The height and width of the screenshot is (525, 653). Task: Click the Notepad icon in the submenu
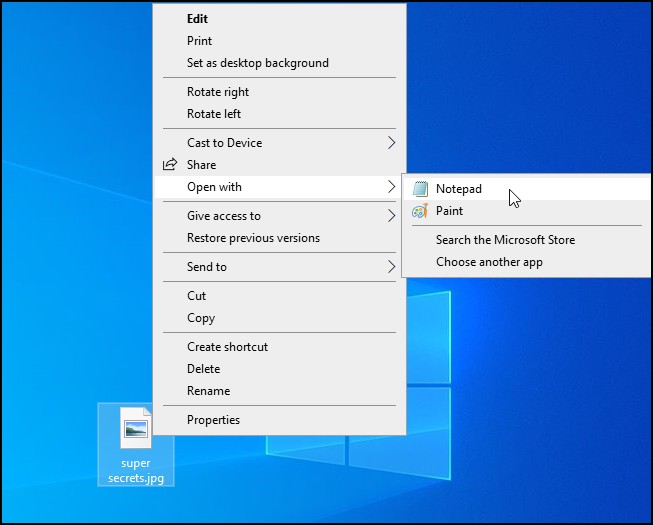tap(419, 189)
